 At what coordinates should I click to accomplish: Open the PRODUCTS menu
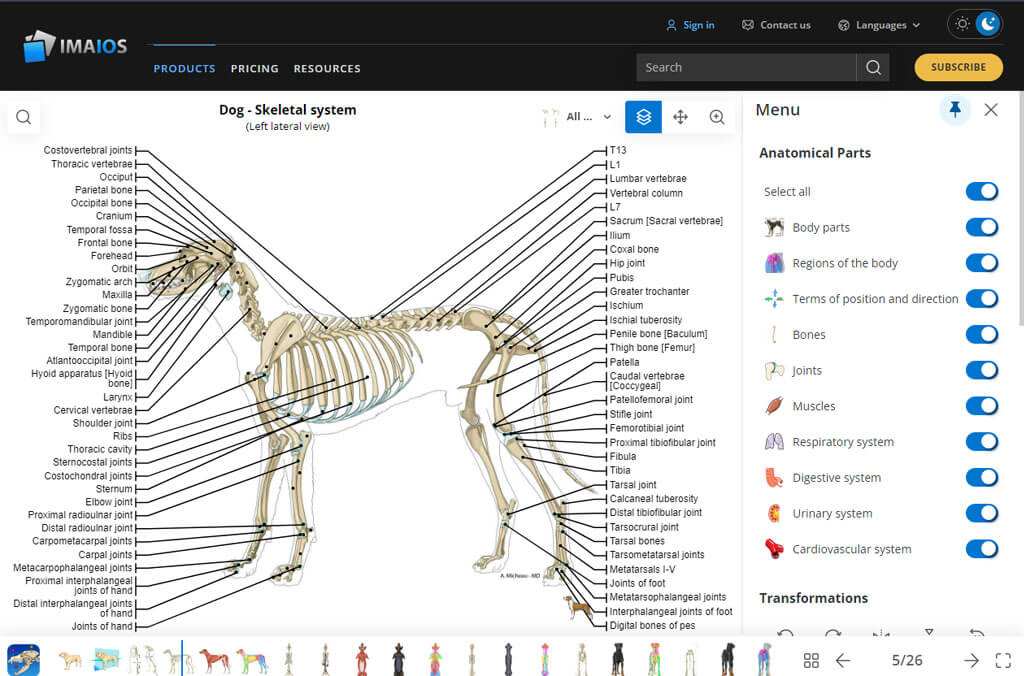(184, 68)
